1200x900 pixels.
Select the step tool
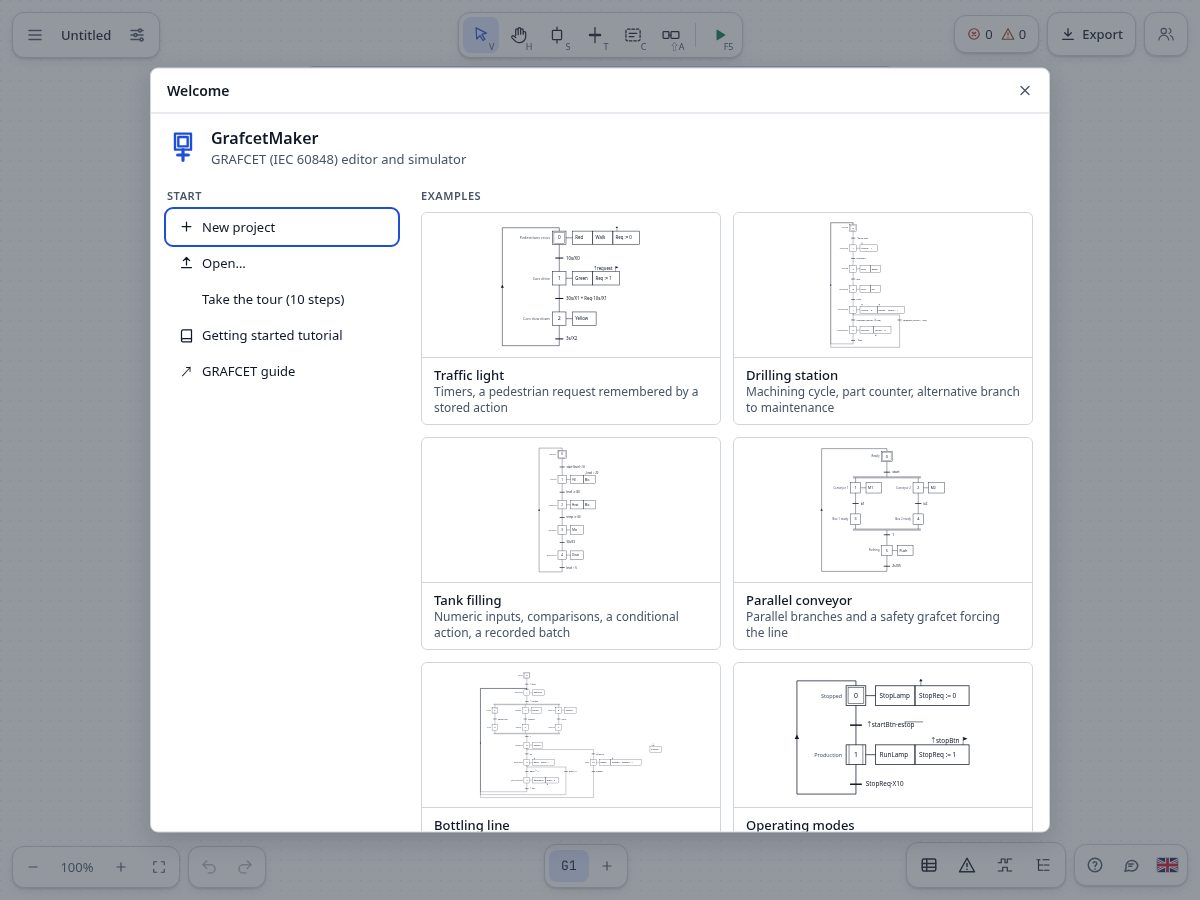[557, 35]
